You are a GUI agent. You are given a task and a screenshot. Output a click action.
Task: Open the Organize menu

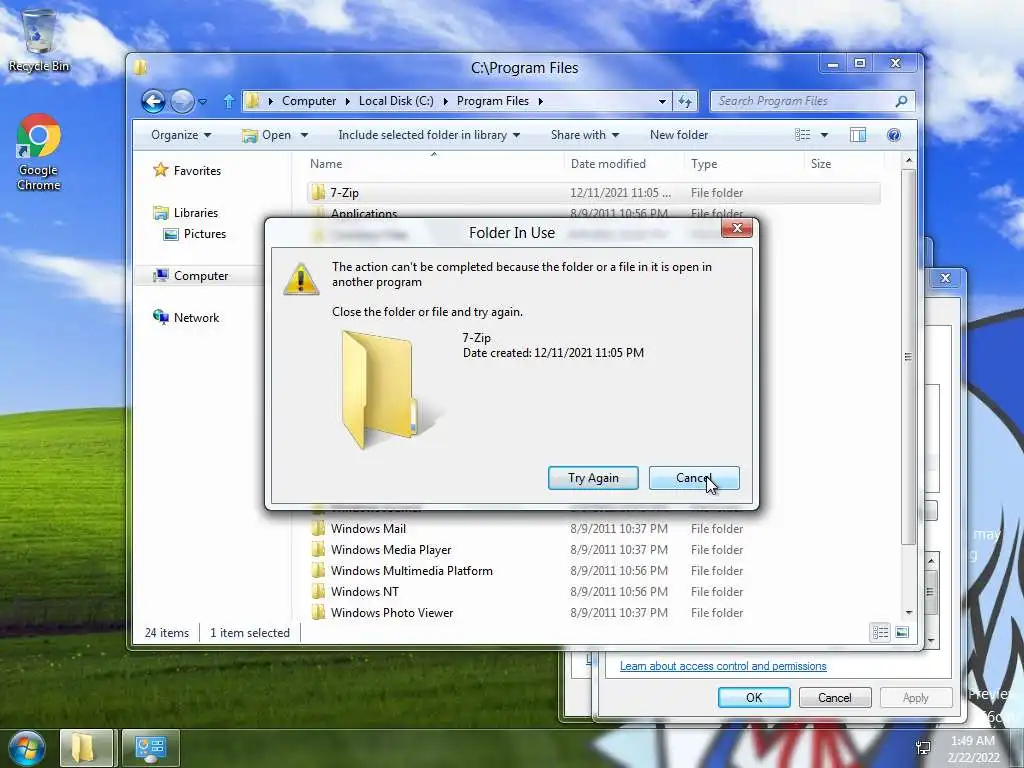pos(181,135)
